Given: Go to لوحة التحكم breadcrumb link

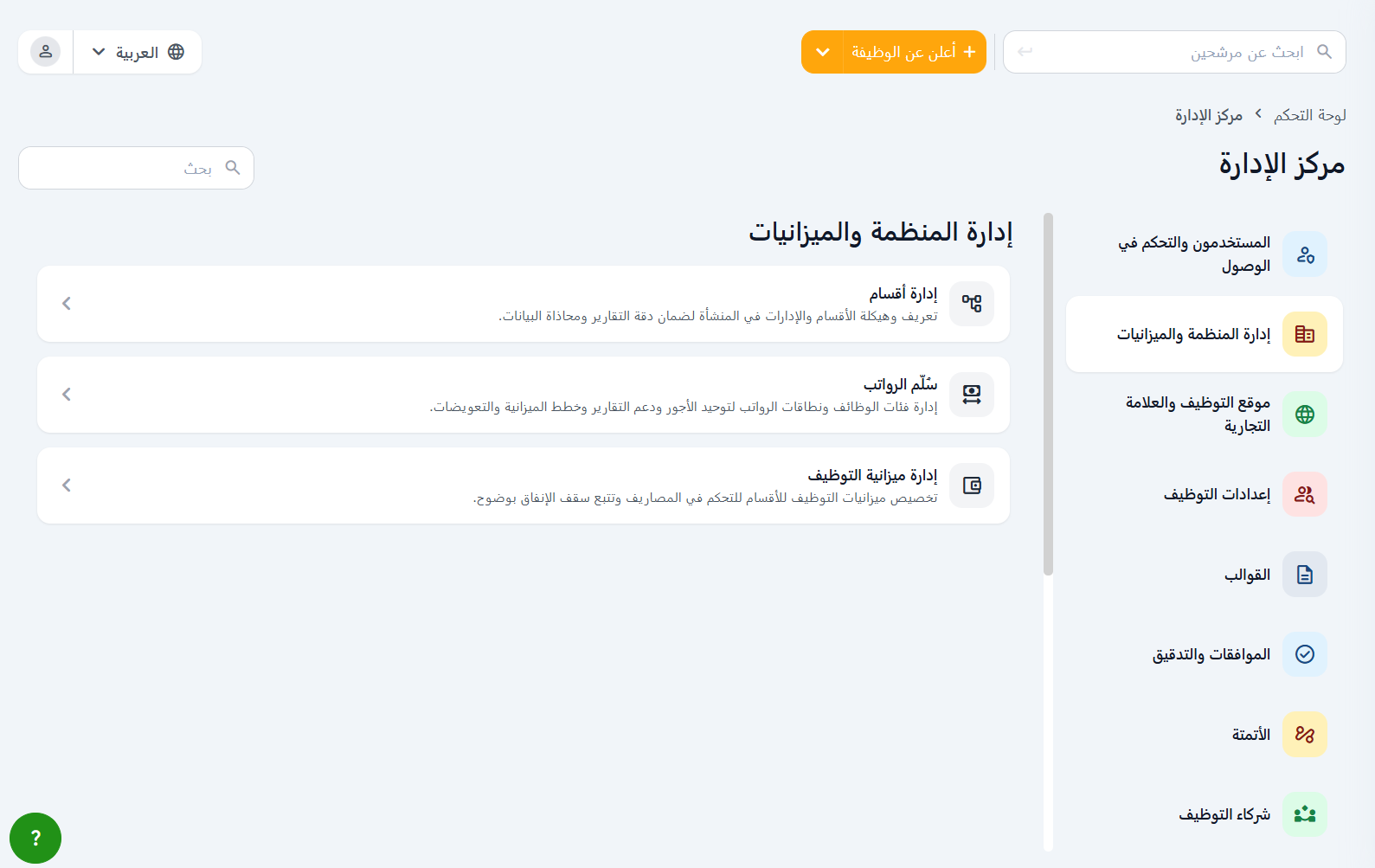Looking at the screenshot, I should pyautogui.click(x=1309, y=115).
